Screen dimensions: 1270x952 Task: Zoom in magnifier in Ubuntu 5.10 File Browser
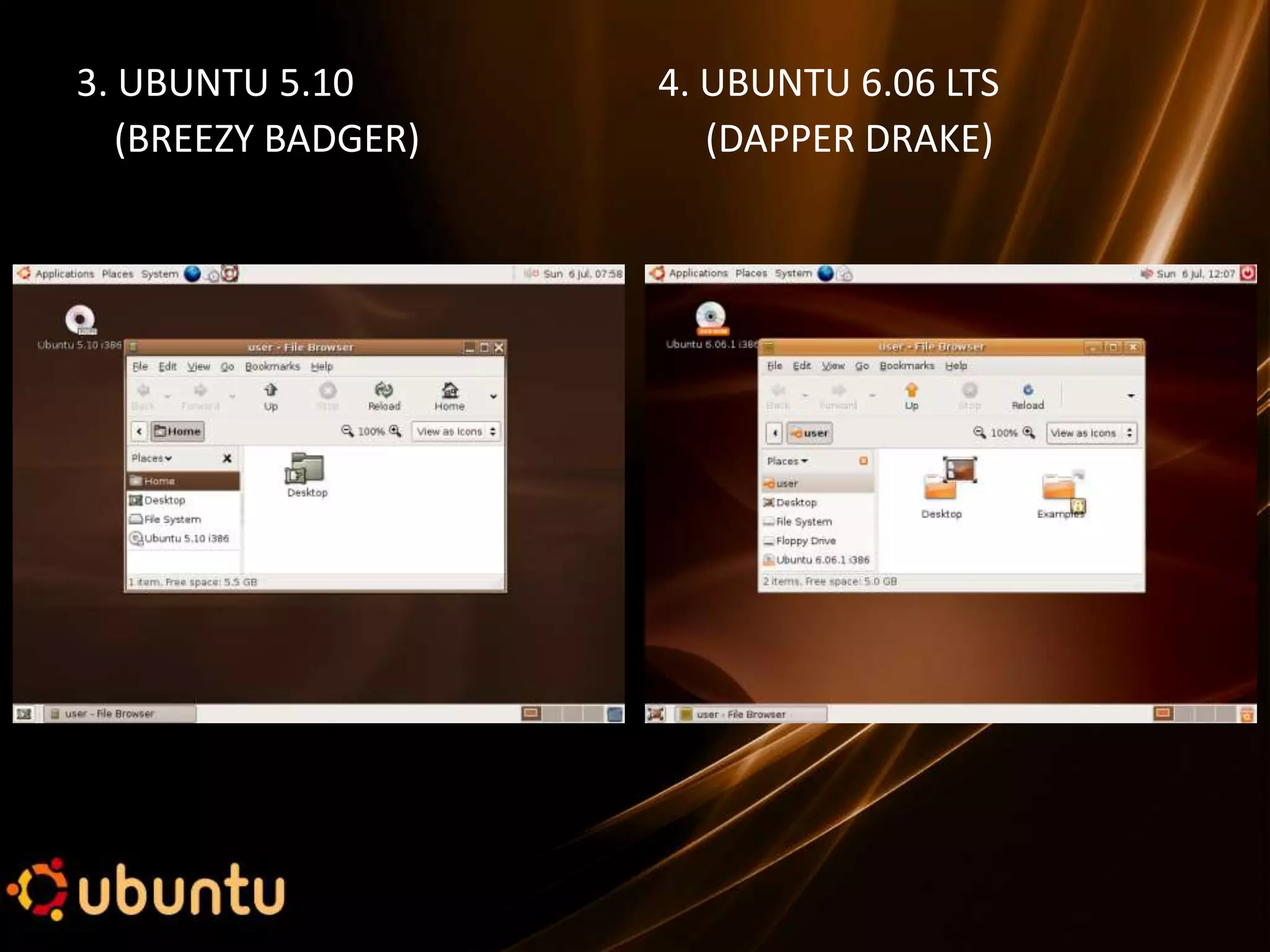(x=395, y=431)
